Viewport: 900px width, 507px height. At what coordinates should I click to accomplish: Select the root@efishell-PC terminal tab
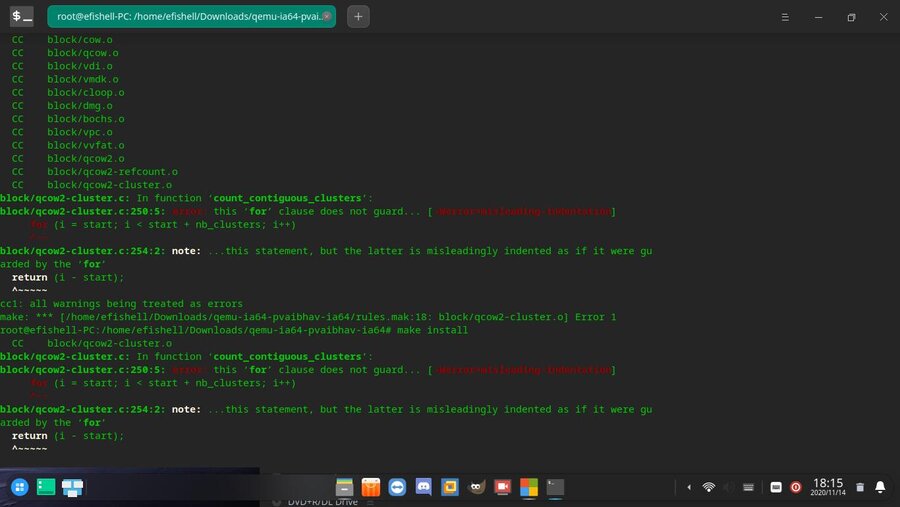pos(185,17)
